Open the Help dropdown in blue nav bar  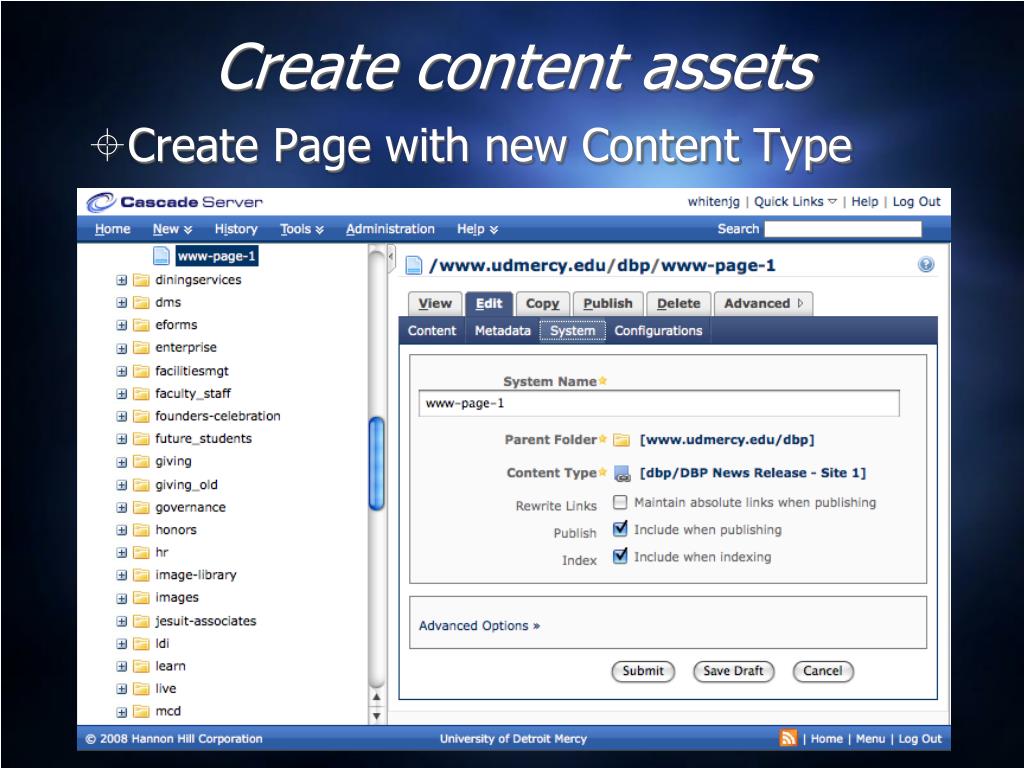[x=477, y=229]
